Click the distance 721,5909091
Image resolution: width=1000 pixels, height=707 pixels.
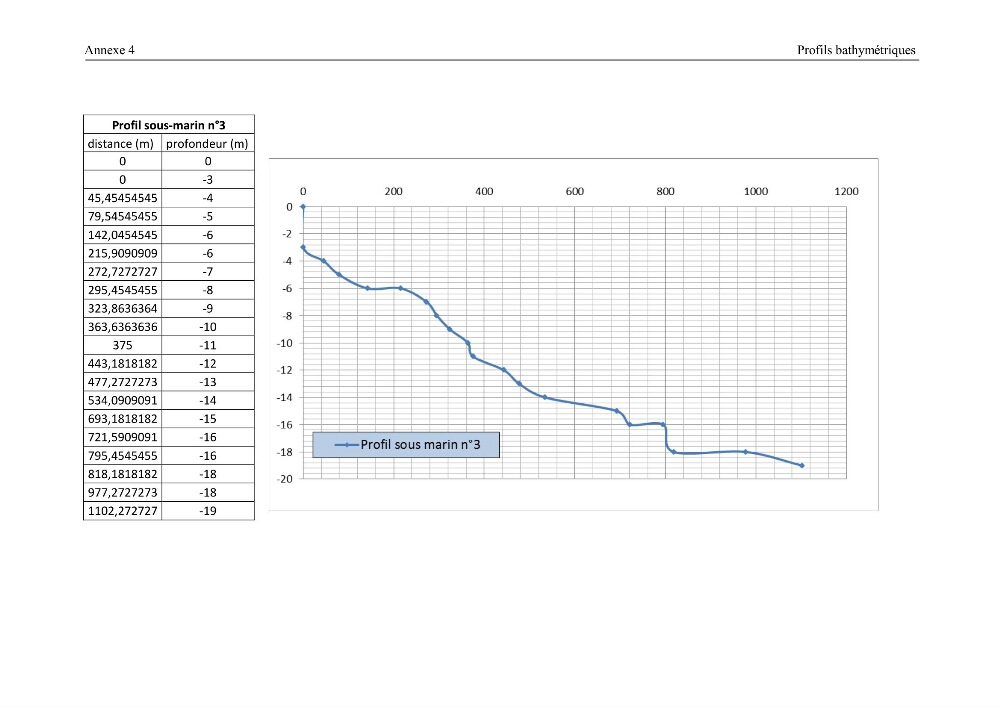pyautogui.click(x=122, y=437)
